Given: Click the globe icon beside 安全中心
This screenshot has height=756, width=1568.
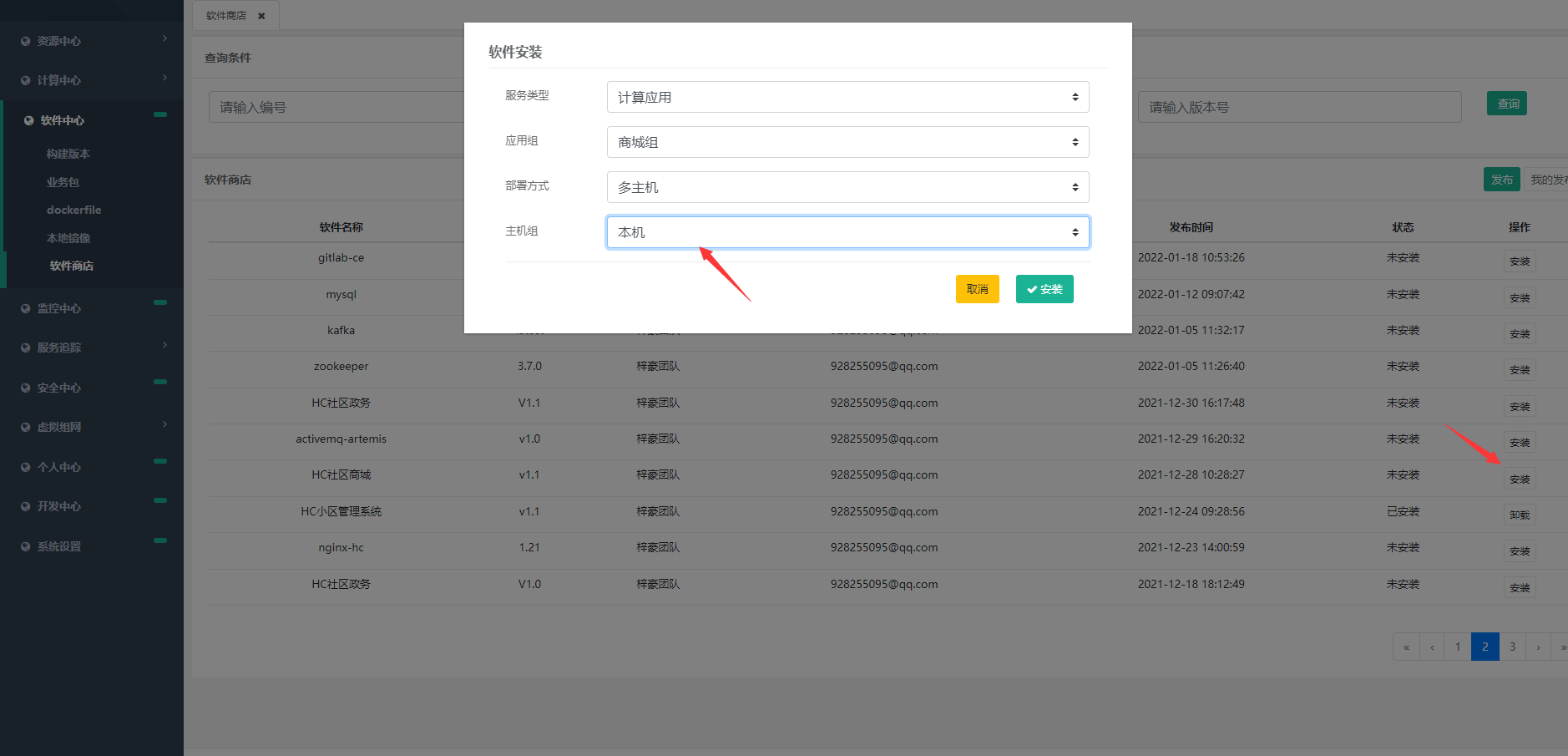Looking at the screenshot, I should point(25,388).
